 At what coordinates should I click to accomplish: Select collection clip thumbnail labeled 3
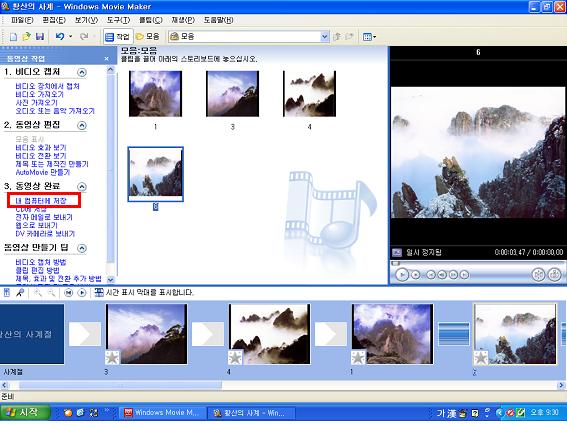click(233, 94)
